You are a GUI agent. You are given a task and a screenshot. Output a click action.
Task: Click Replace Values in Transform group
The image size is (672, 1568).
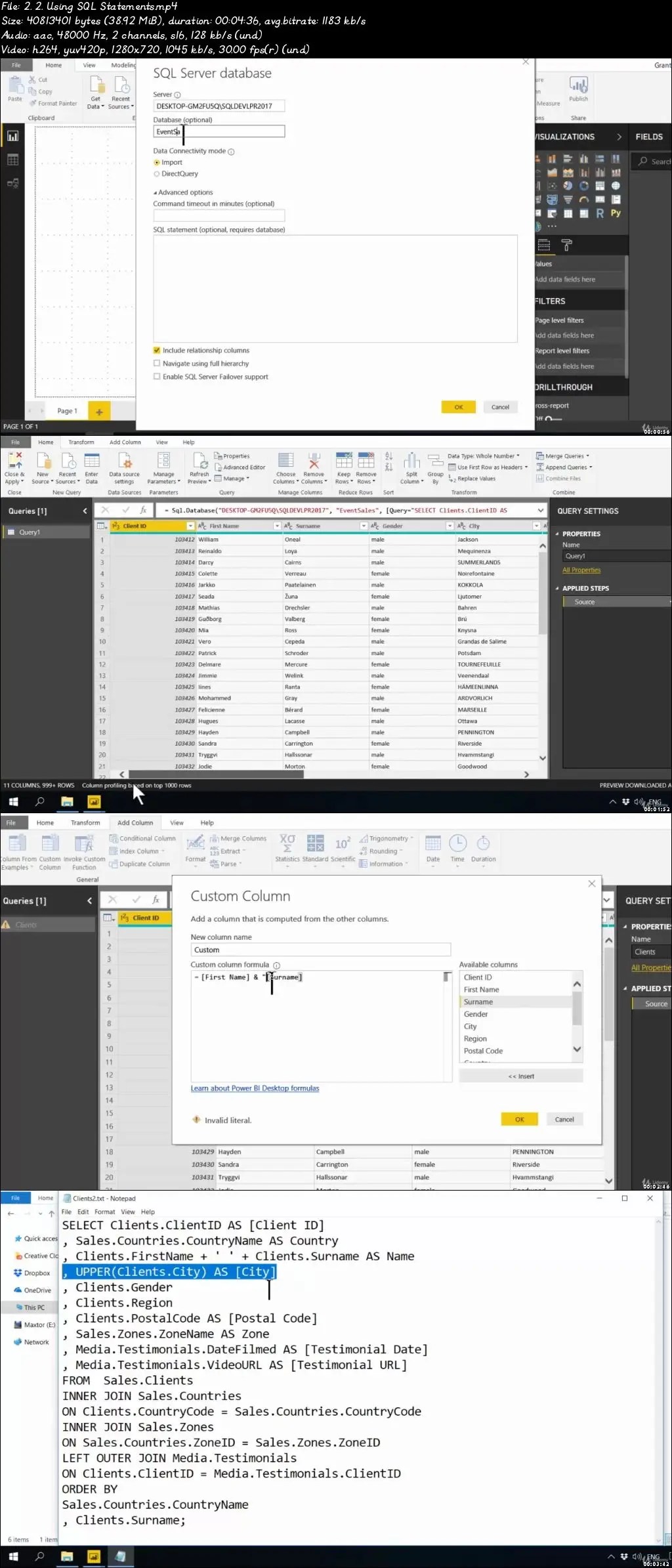click(472, 478)
